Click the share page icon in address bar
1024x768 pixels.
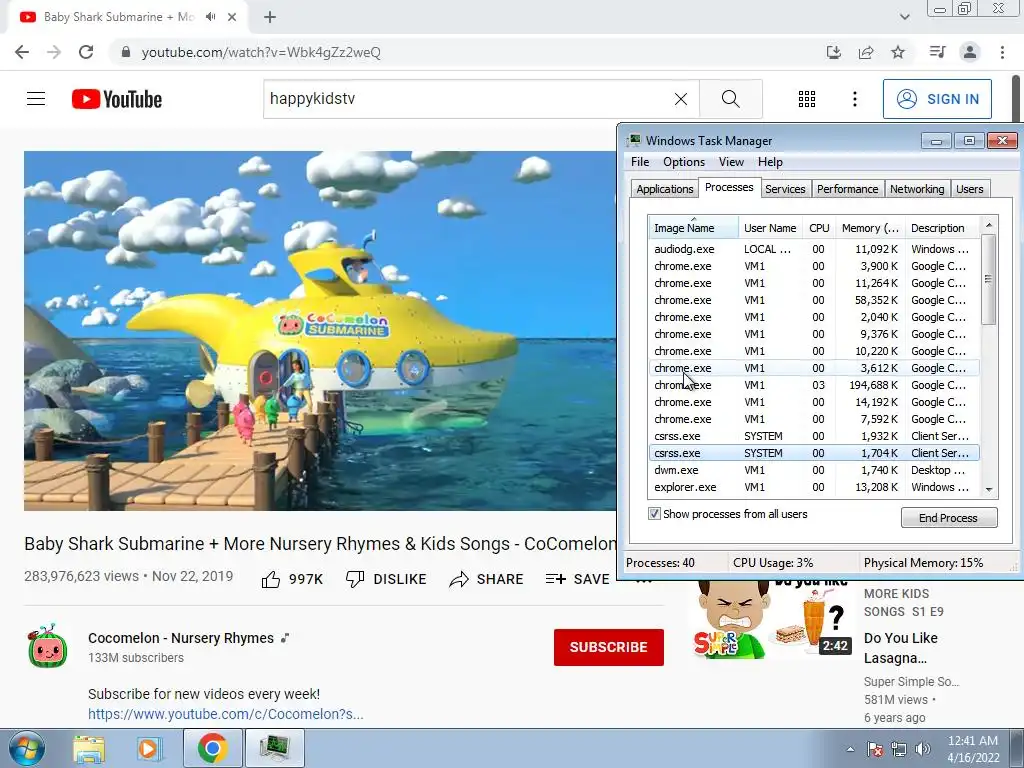pyautogui.click(x=866, y=52)
